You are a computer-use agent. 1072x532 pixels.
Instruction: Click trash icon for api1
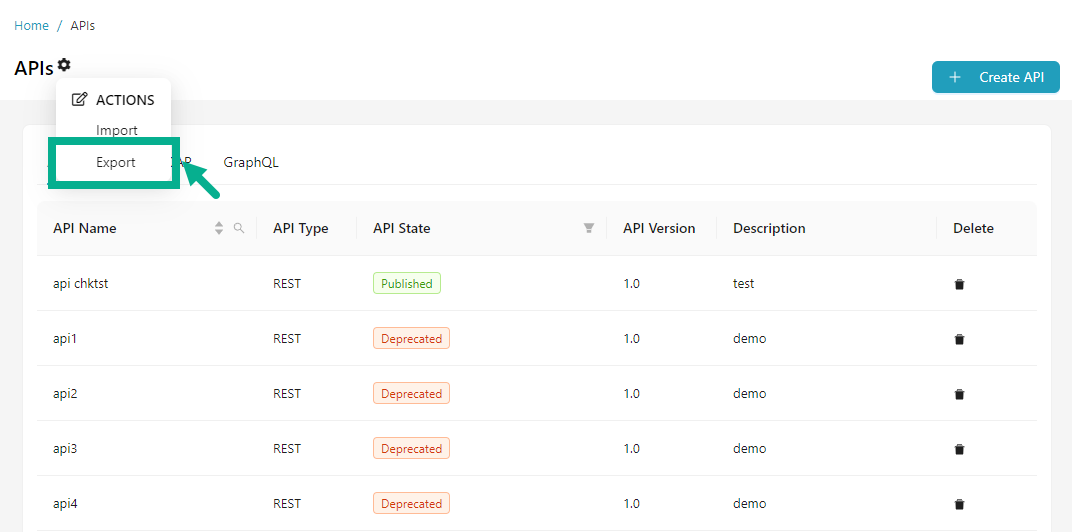[x=959, y=339]
